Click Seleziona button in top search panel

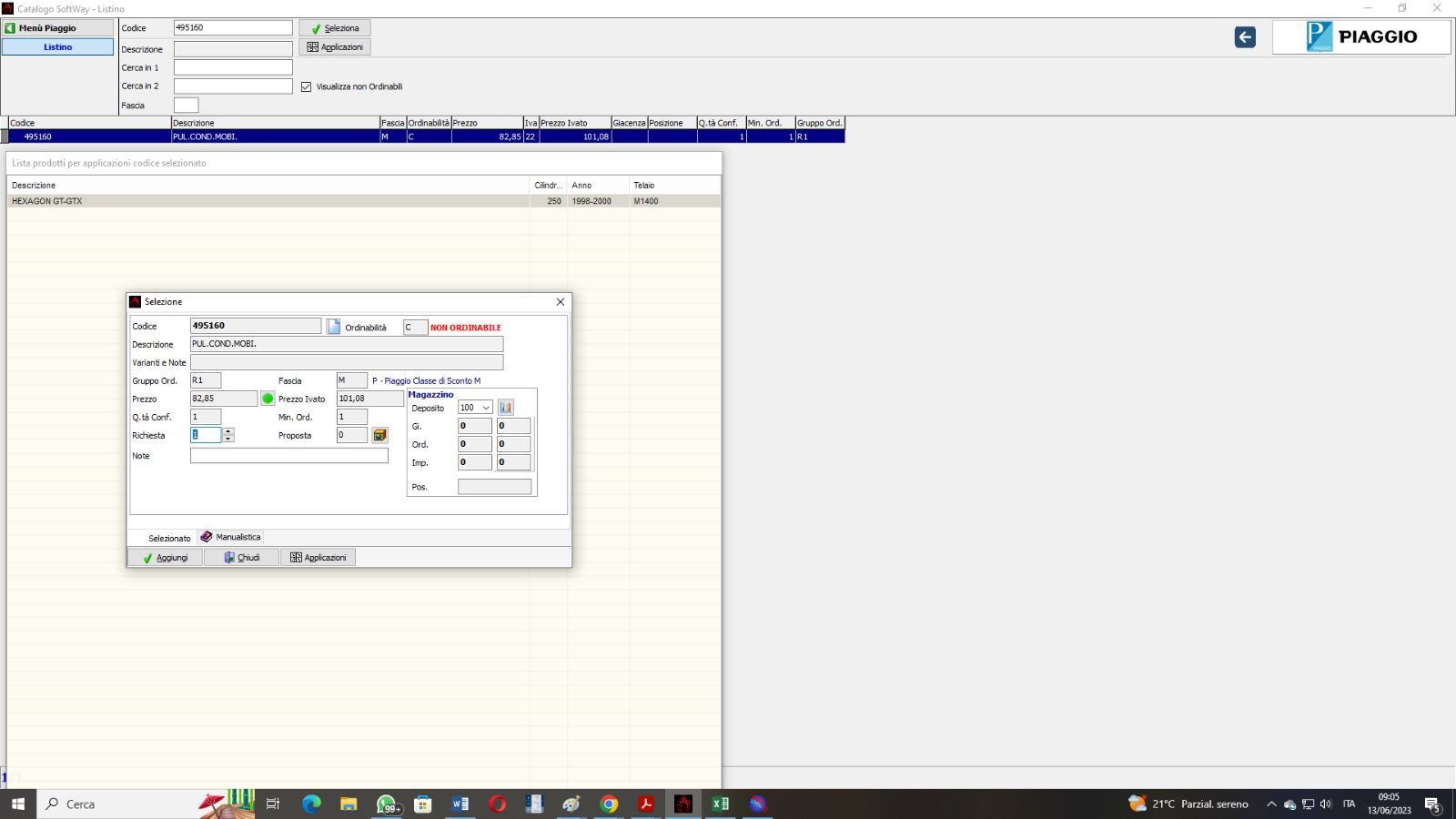coord(335,28)
